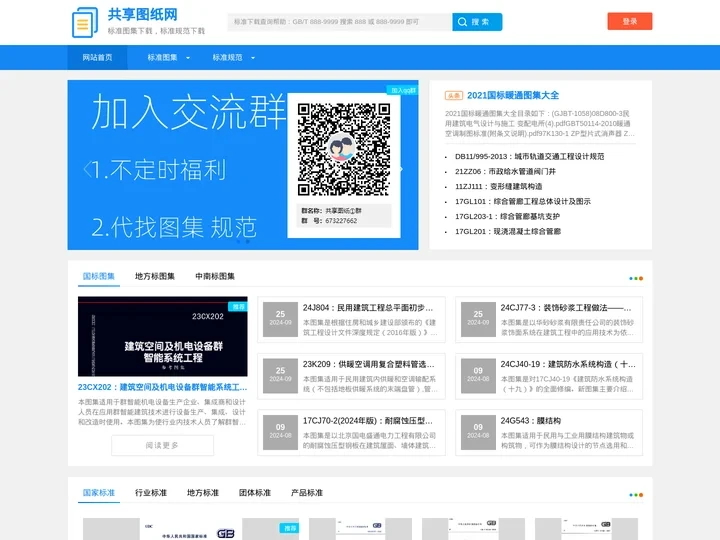Click the 阅读更多 button
The image size is (720, 540).
[163, 445]
